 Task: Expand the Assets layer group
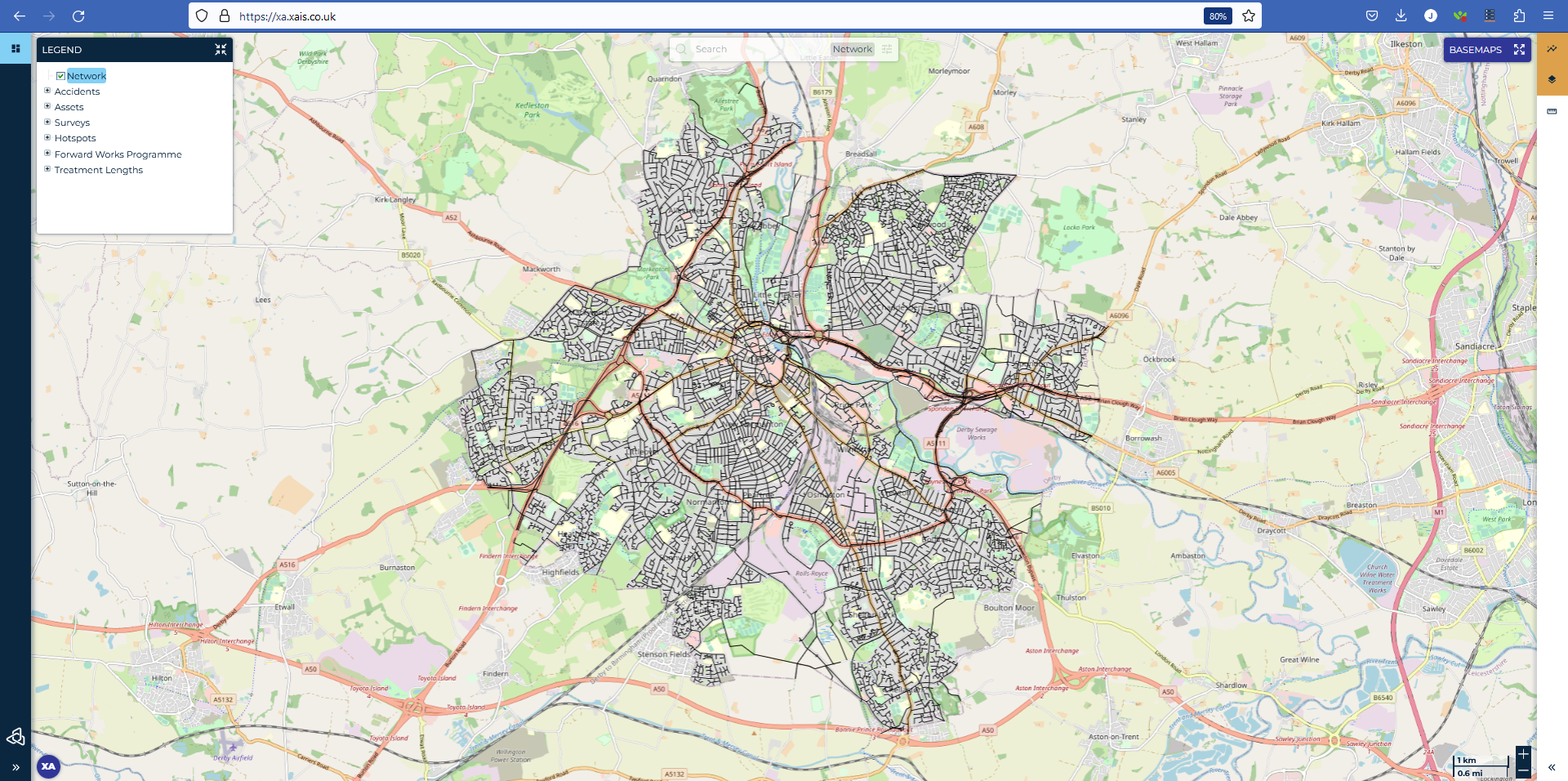tap(47, 106)
